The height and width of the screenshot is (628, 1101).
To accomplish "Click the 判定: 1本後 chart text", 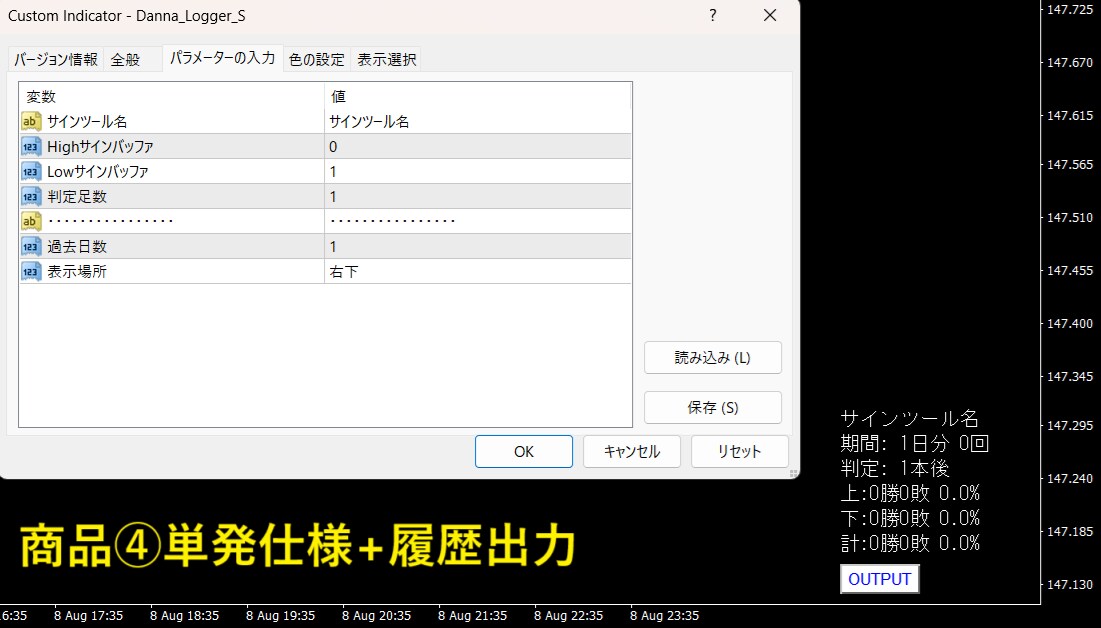I will [895, 469].
